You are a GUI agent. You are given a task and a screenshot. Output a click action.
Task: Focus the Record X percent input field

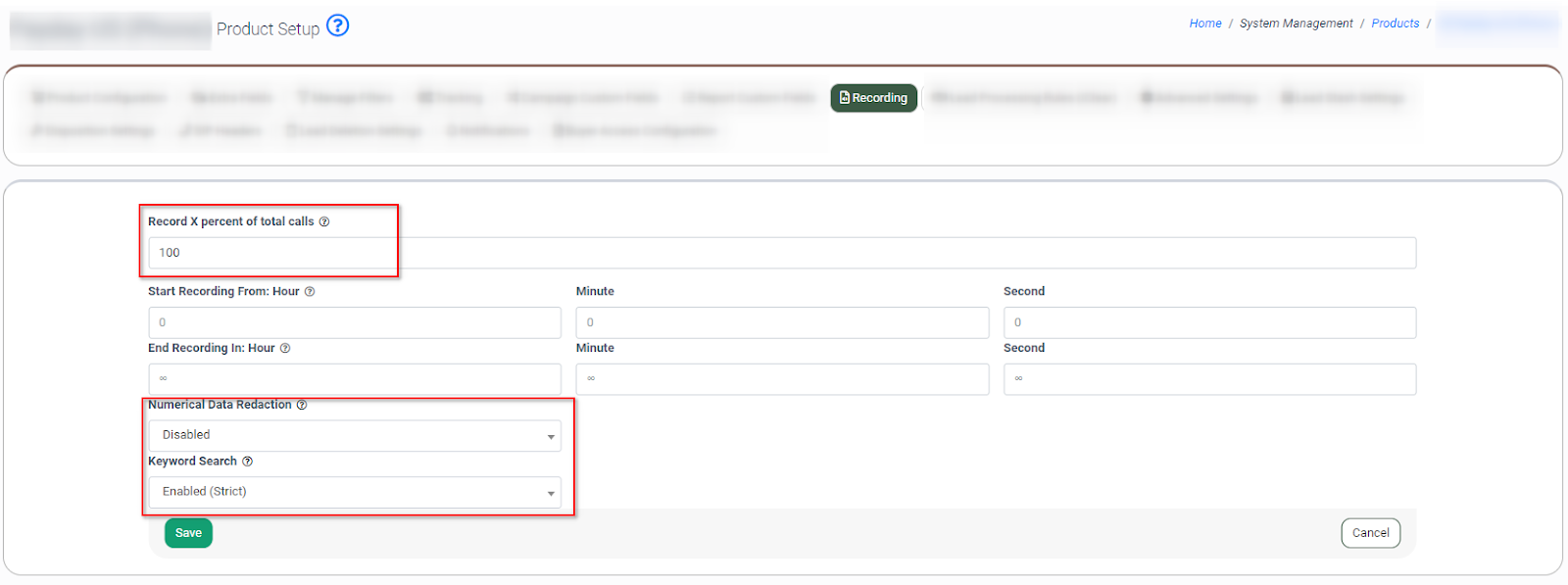781,253
